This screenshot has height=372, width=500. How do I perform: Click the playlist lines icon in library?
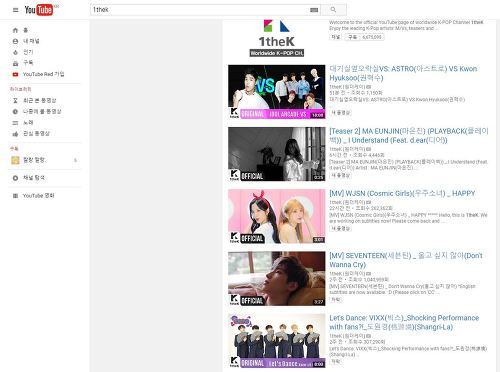(15, 123)
